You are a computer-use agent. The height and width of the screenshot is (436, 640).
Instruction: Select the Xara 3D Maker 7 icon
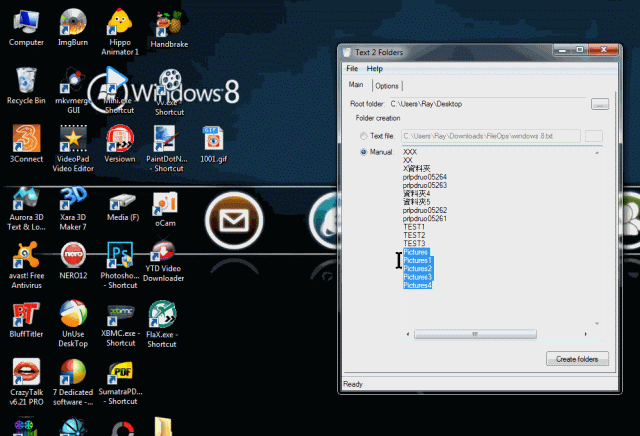73,209
